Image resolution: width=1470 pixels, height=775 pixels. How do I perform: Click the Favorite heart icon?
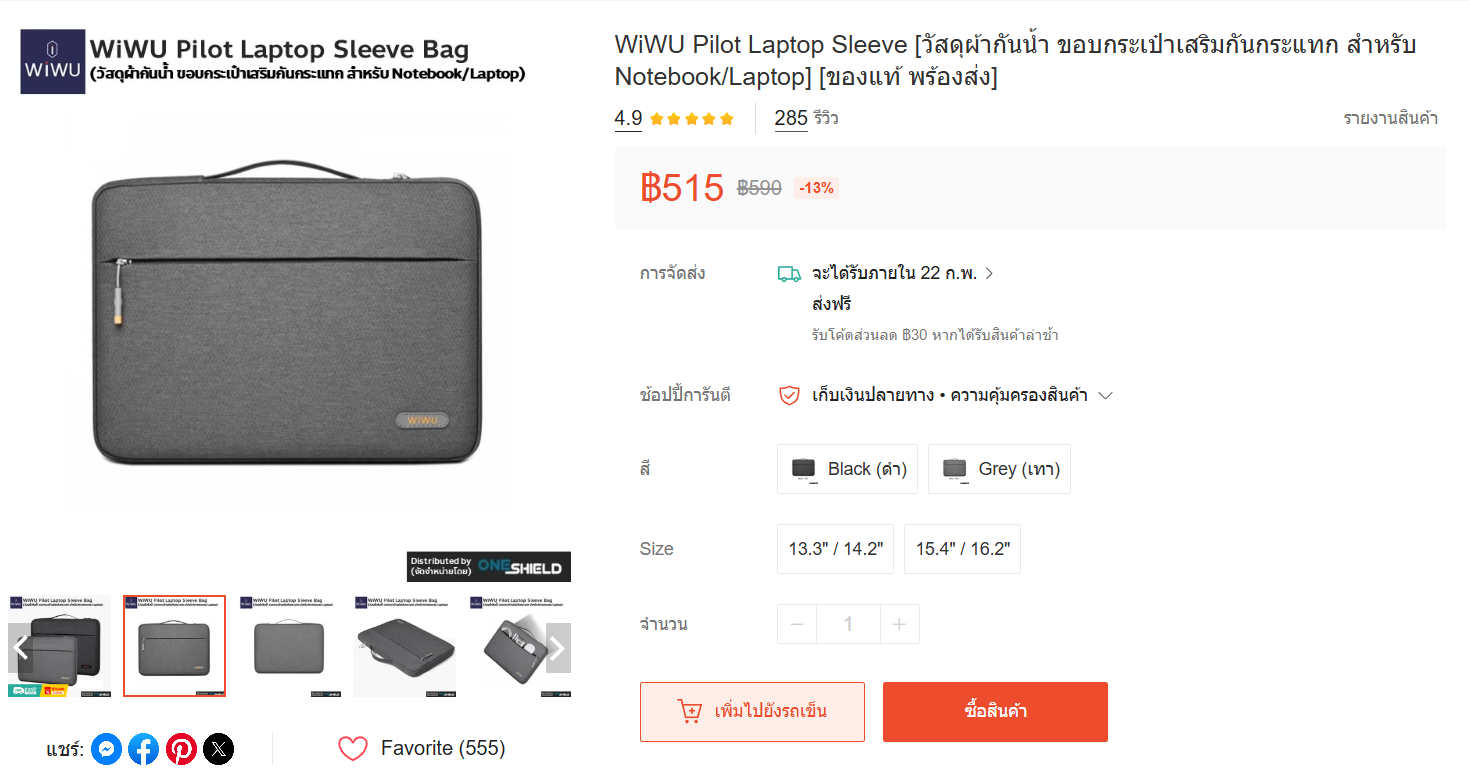(x=353, y=749)
